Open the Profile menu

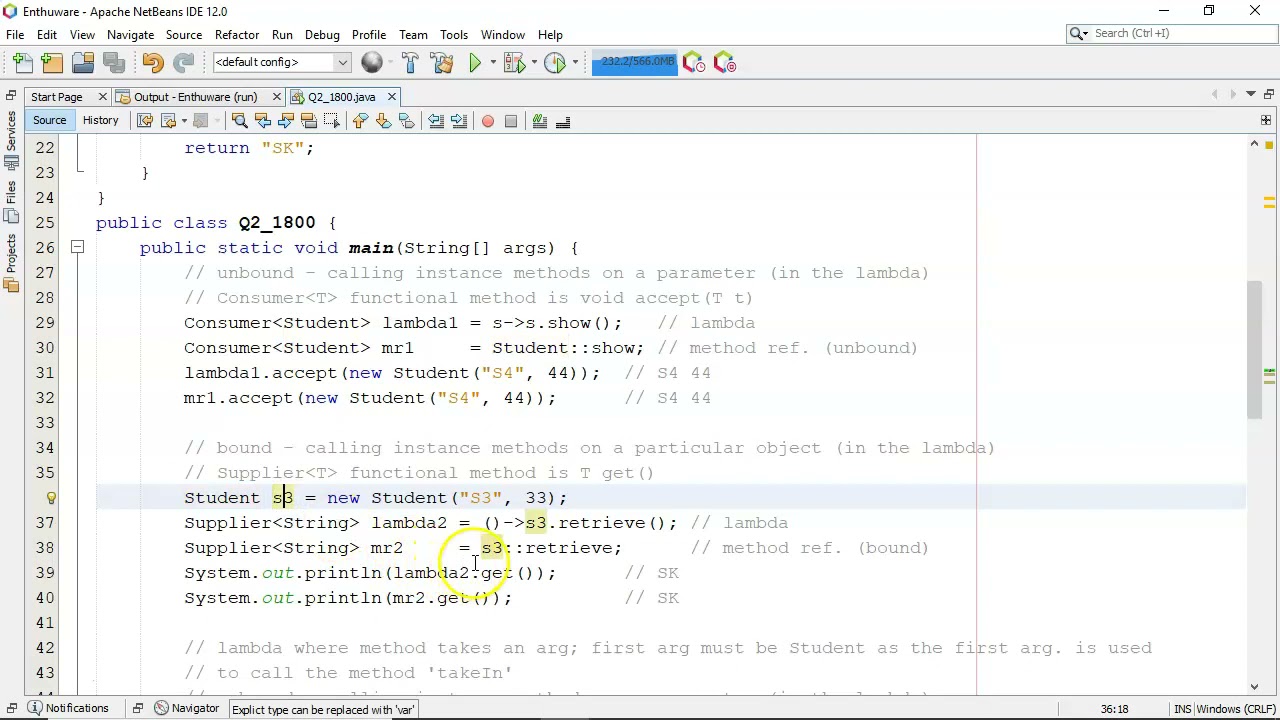(368, 34)
